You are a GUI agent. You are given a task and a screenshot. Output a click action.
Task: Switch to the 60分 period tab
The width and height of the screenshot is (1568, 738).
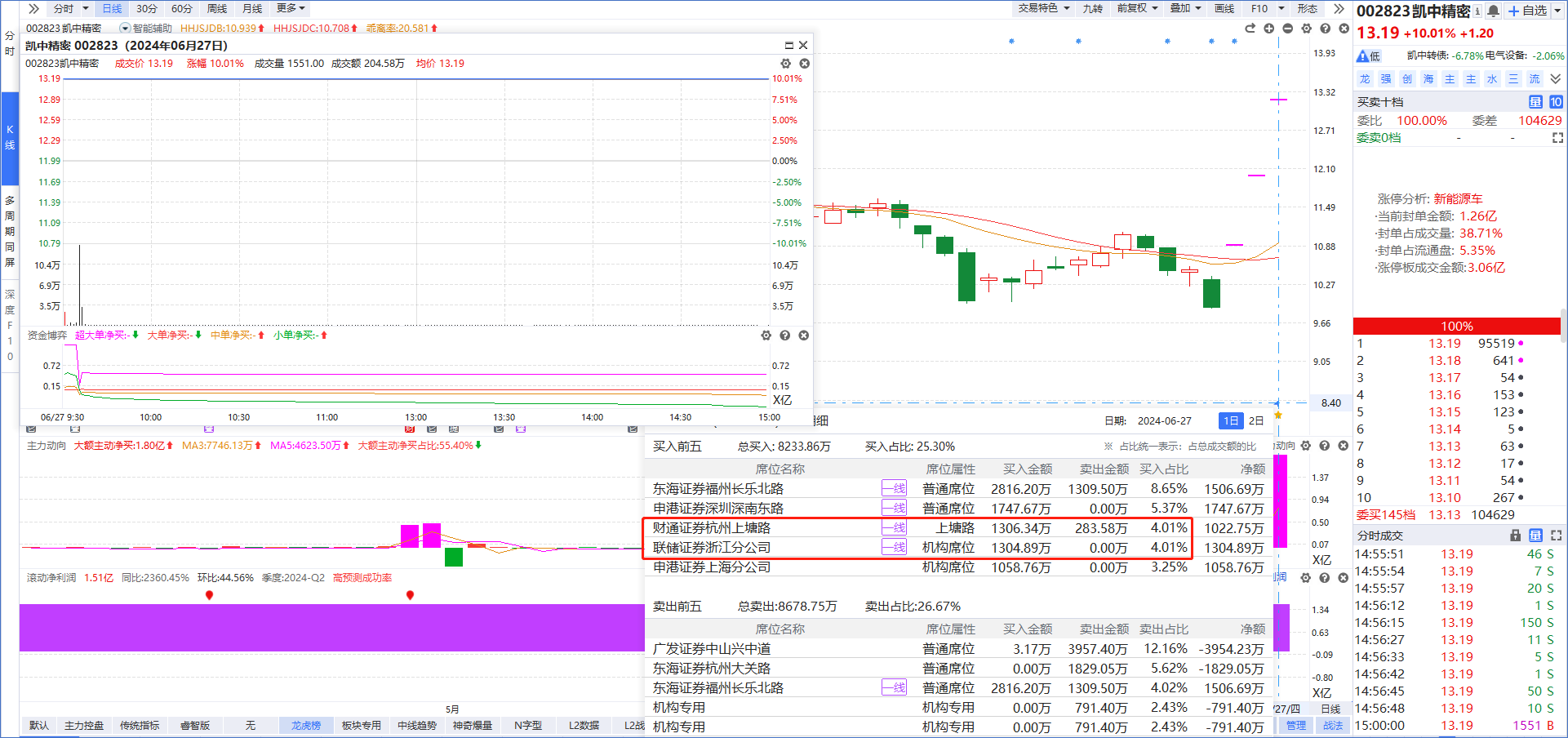pyautogui.click(x=181, y=8)
